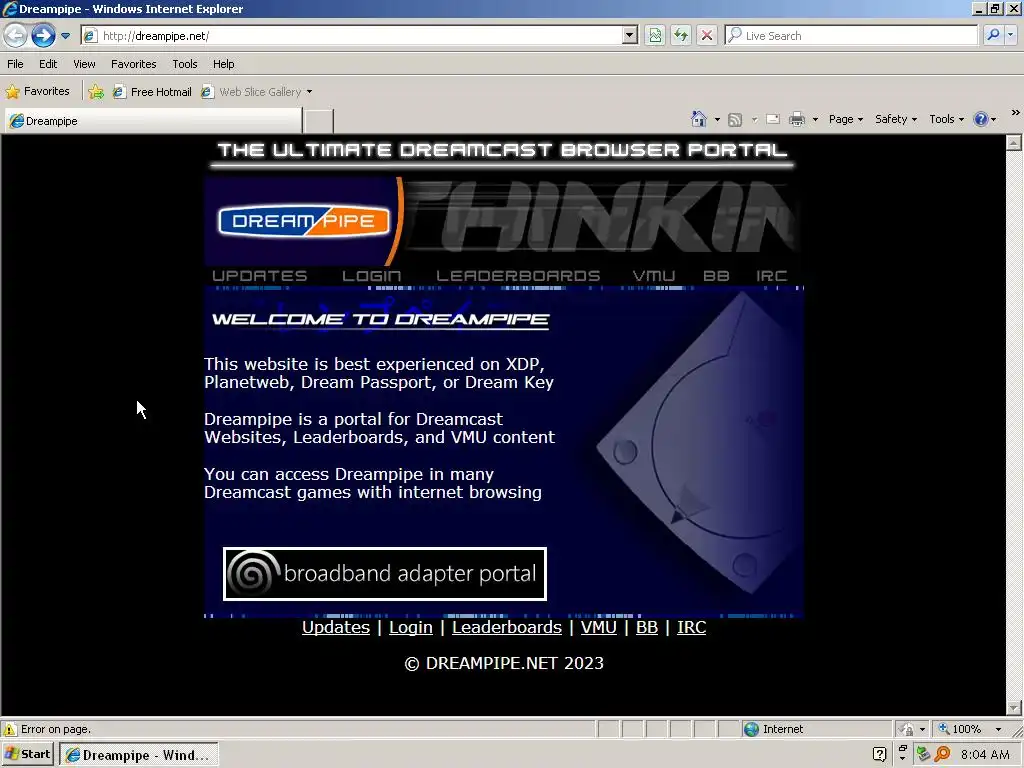Open the Safety dropdown menu
Screen dimensions: 1024x768
[x=896, y=119]
